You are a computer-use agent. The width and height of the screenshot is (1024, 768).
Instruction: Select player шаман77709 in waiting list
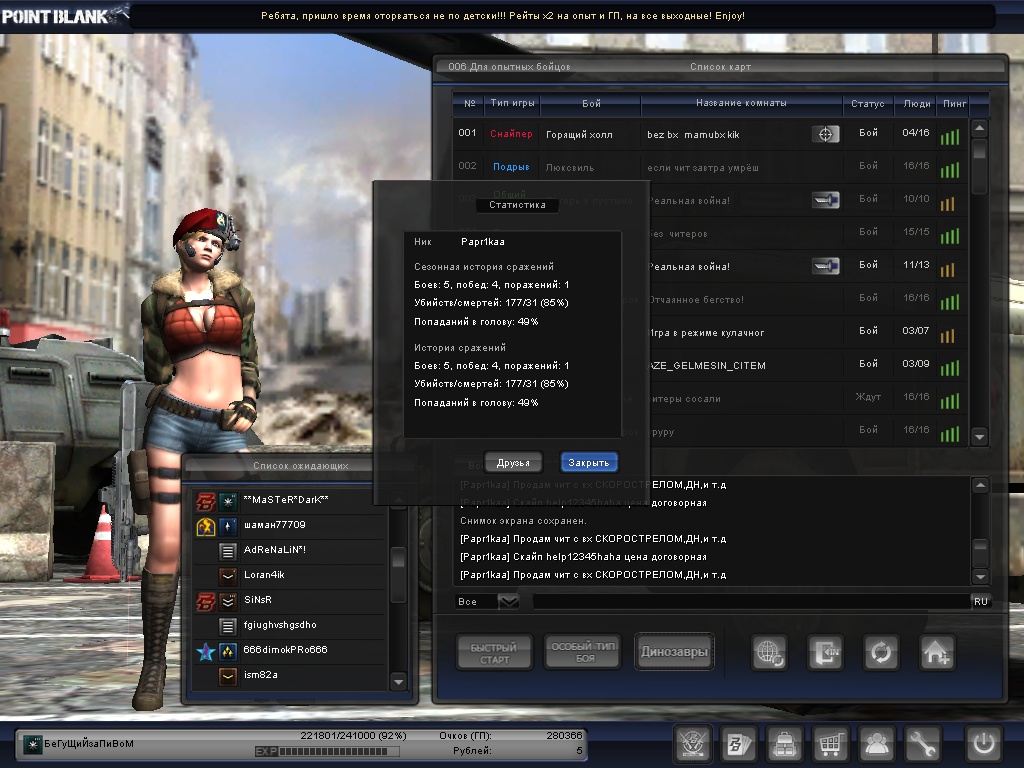(289, 525)
